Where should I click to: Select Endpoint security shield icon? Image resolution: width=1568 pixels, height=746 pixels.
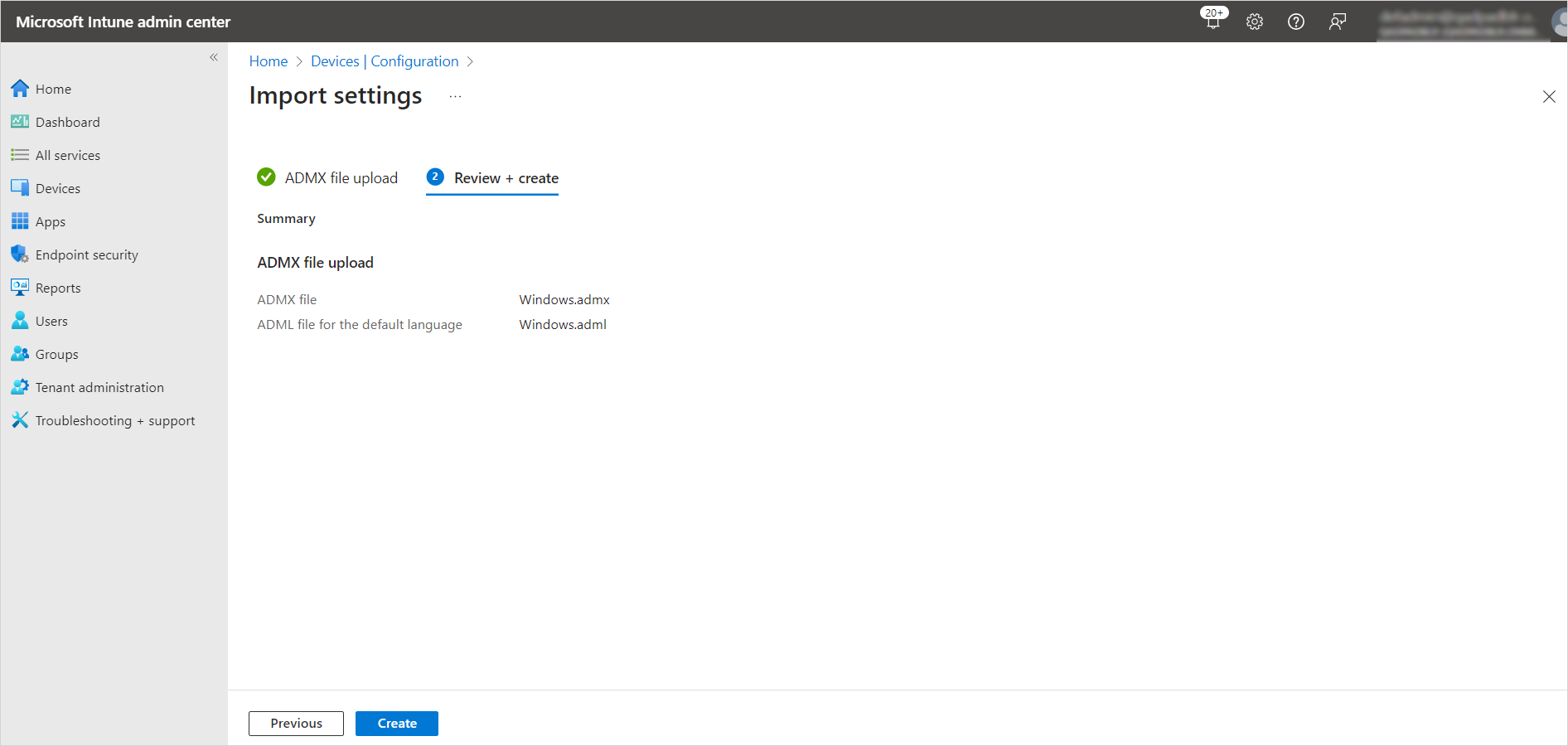(x=20, y=254)
